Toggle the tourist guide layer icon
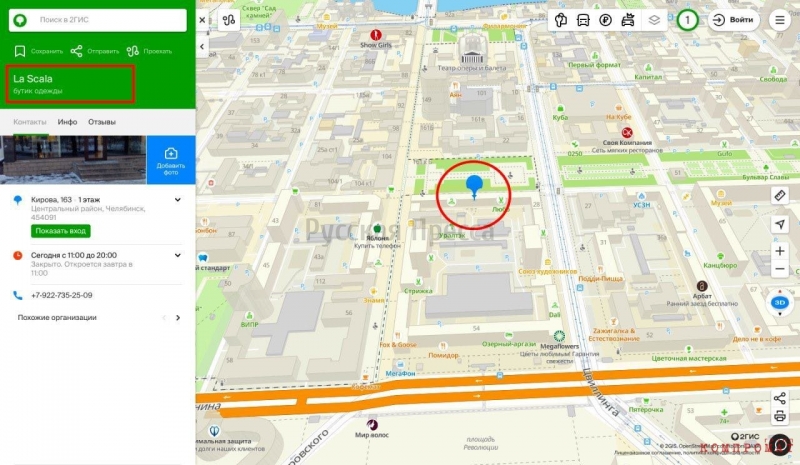Viewport: 800px width, 465px height. 561,20
